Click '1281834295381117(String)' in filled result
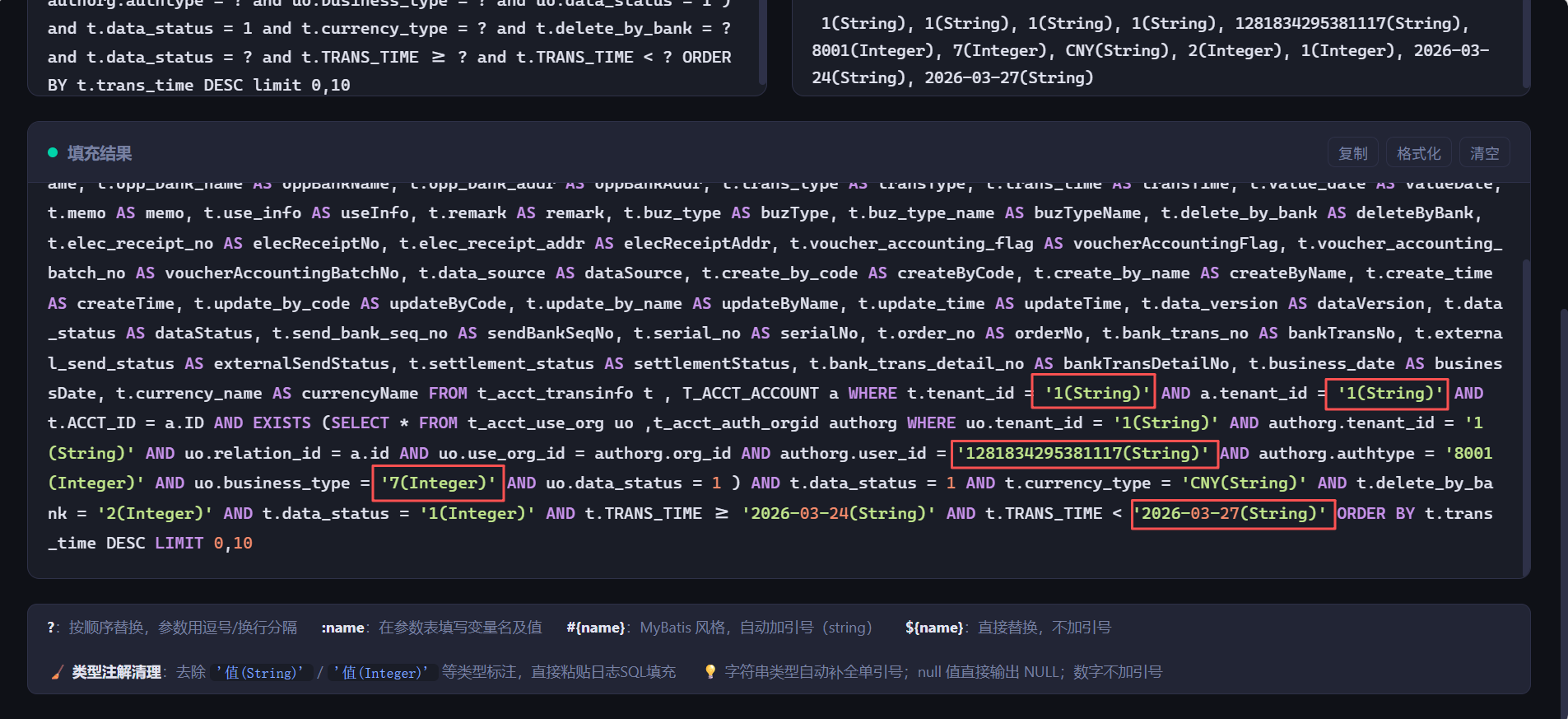Screen dimensions: 1568x719 point(1083,454)
